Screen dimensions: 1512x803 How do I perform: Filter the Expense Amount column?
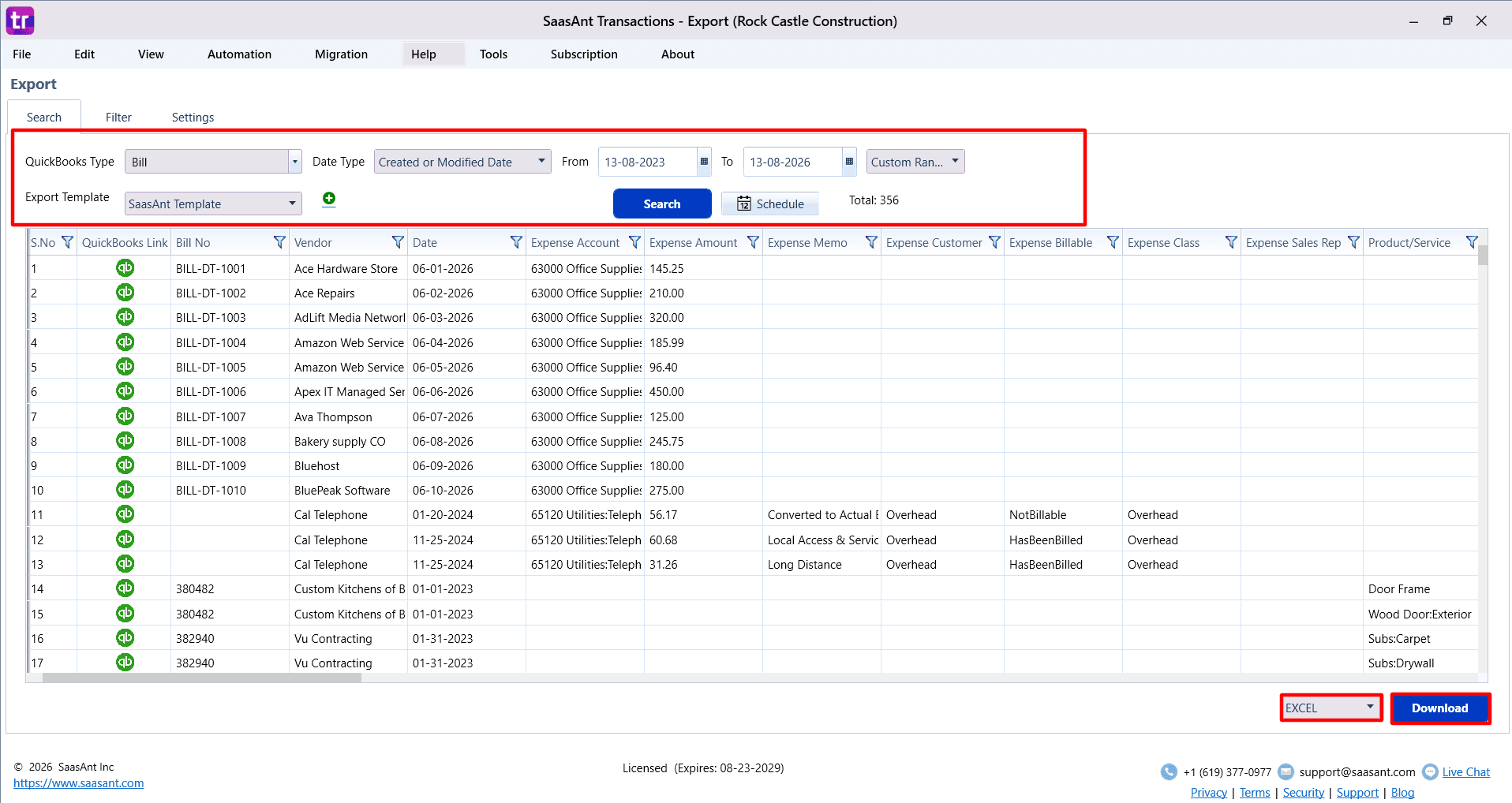click(753, 242)
